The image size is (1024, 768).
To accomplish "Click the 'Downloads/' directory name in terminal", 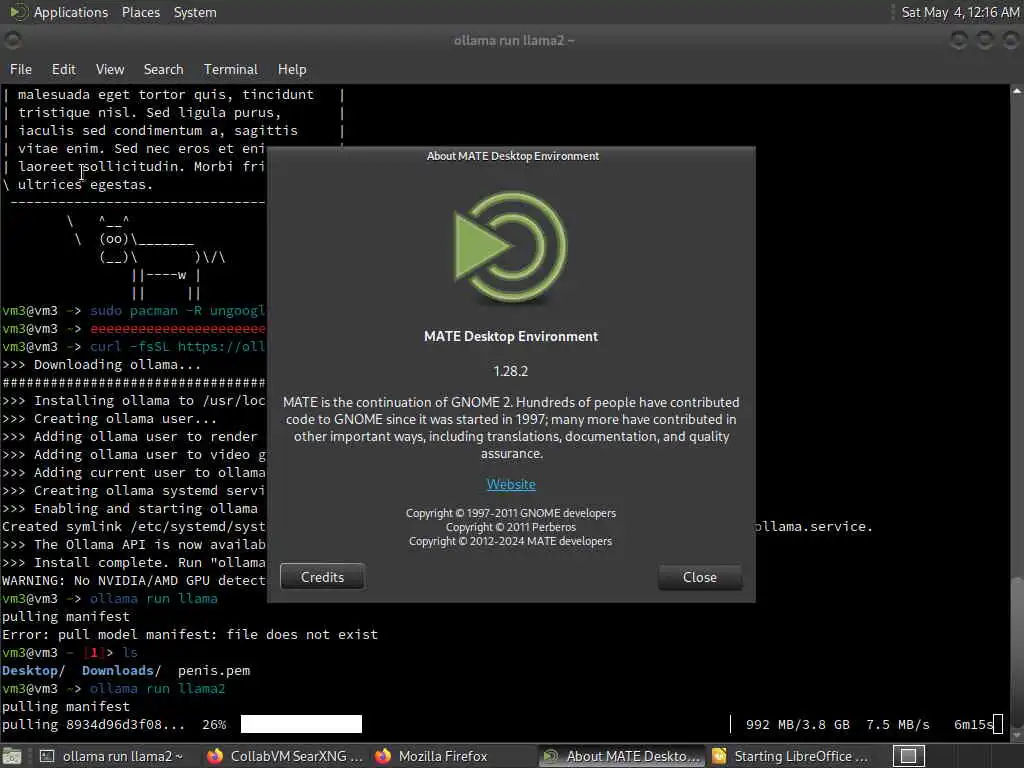I will 121,671.
